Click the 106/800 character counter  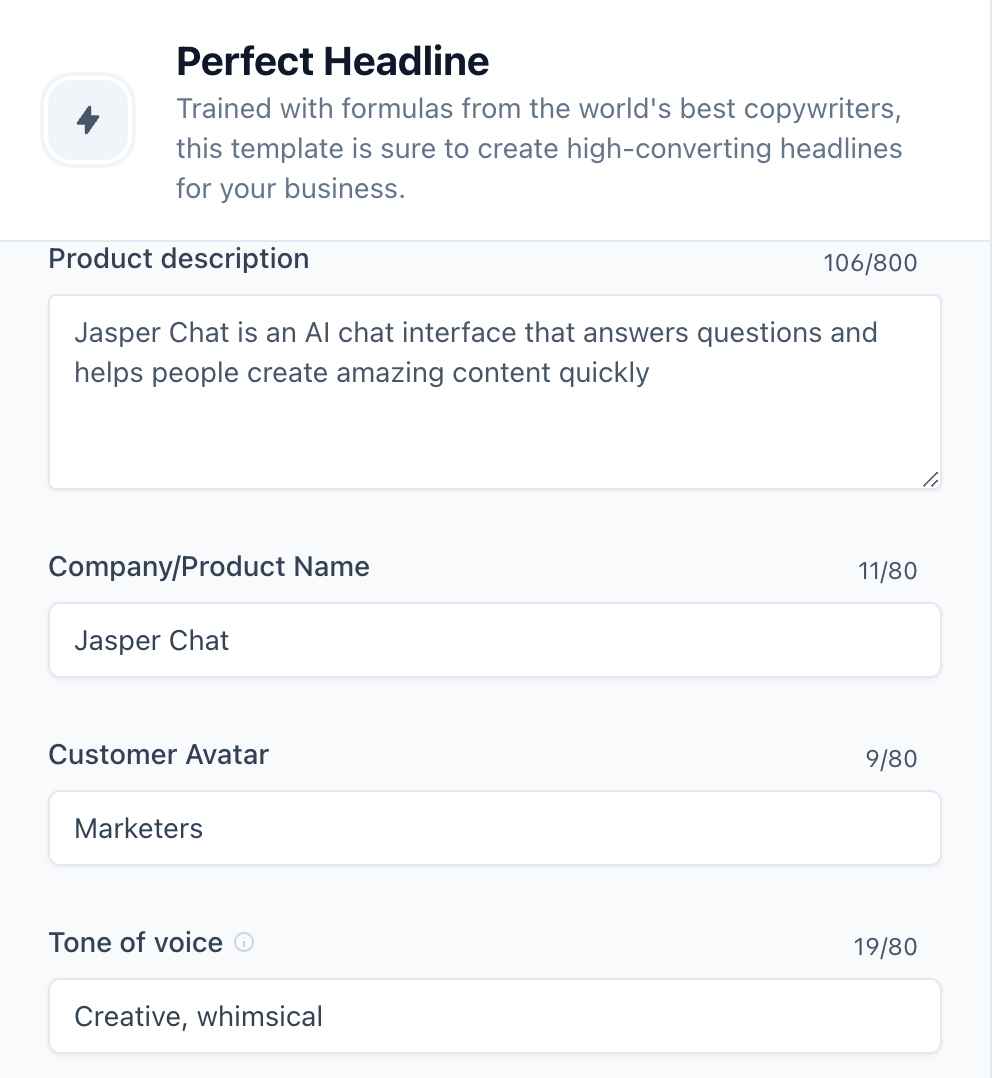(869, 262)
